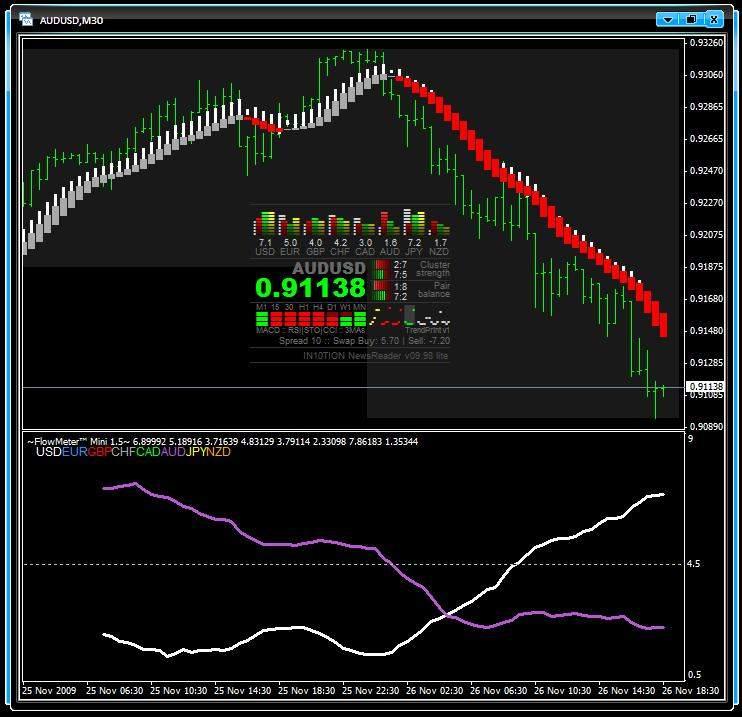
Task: Select the JPY strength label under 7.2
Action: pos(414,252)
